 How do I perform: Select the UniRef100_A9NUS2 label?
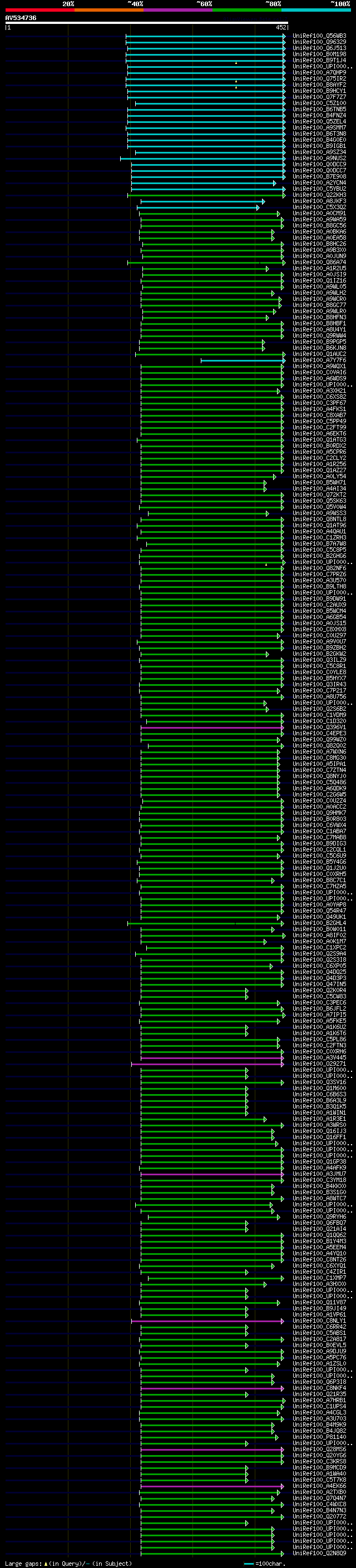pos(319,159)
